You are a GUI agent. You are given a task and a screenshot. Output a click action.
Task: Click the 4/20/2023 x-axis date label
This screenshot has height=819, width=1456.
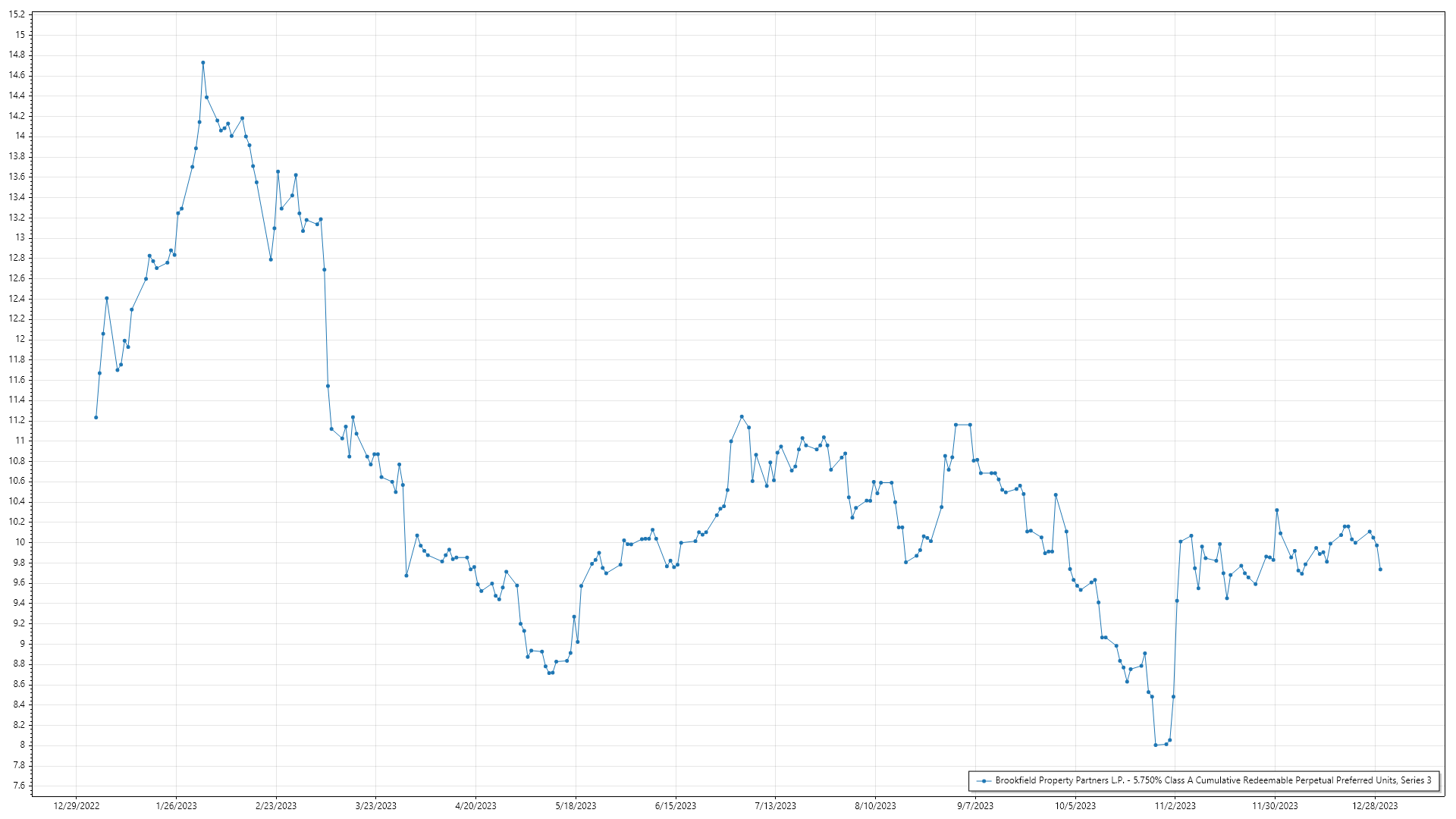[475, 806]
